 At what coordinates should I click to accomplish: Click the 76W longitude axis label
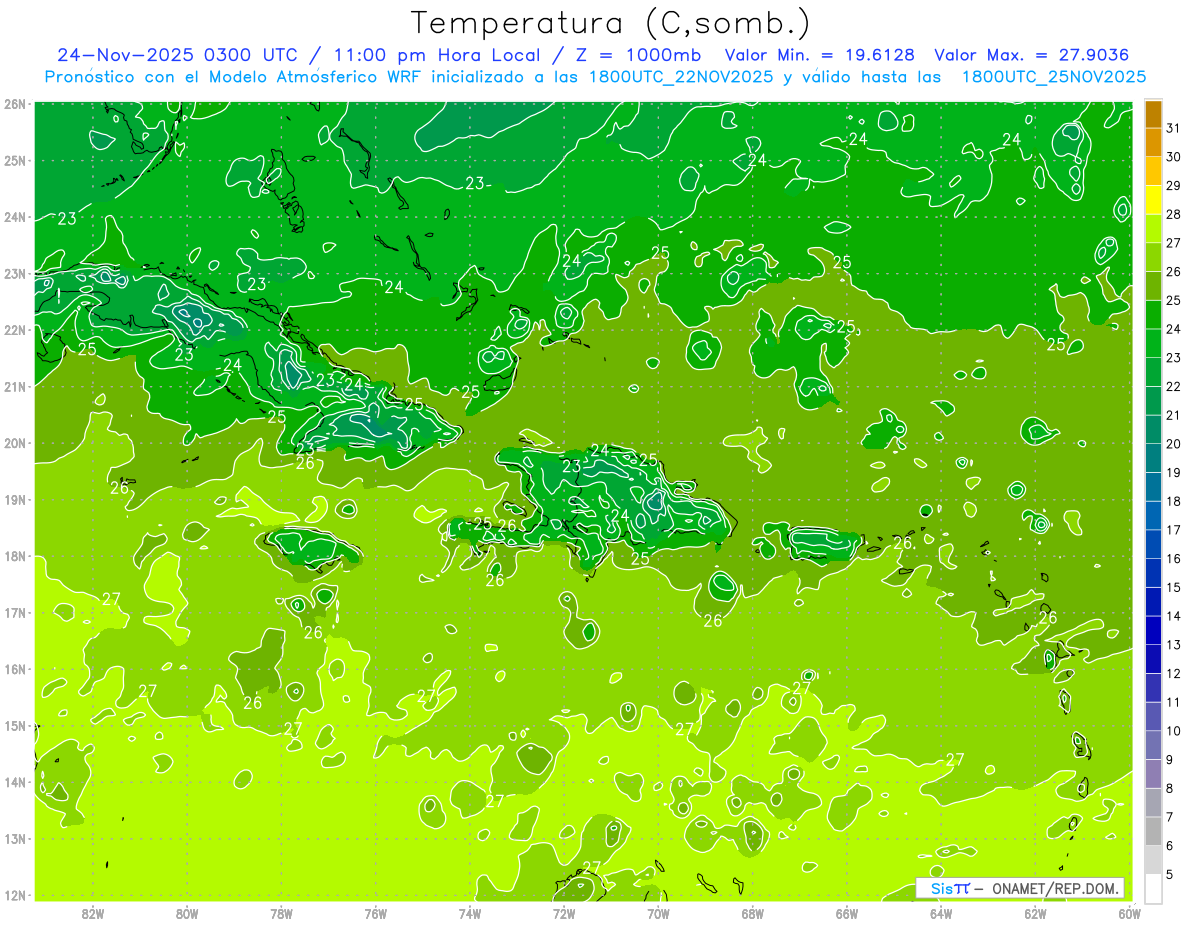point(376,913)
